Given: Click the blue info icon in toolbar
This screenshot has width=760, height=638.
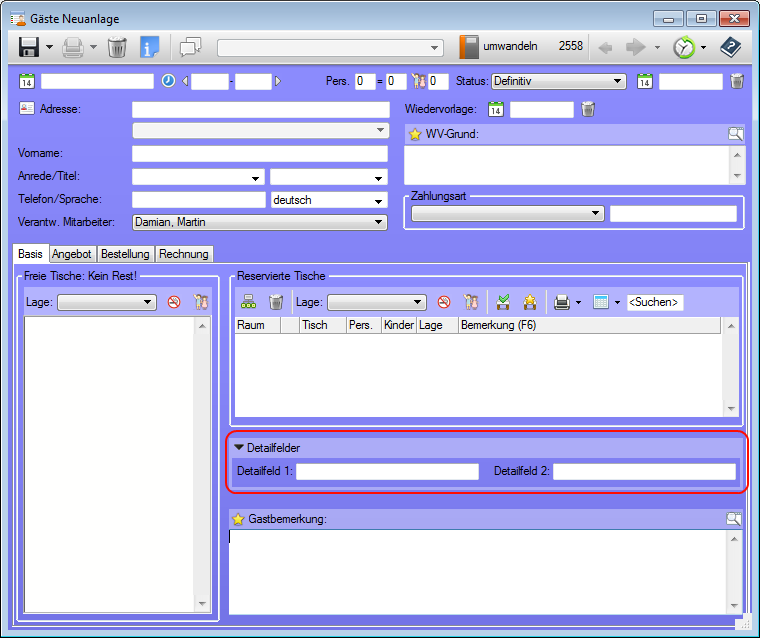Looking at the screenshot, I should [x=149, y=47].
